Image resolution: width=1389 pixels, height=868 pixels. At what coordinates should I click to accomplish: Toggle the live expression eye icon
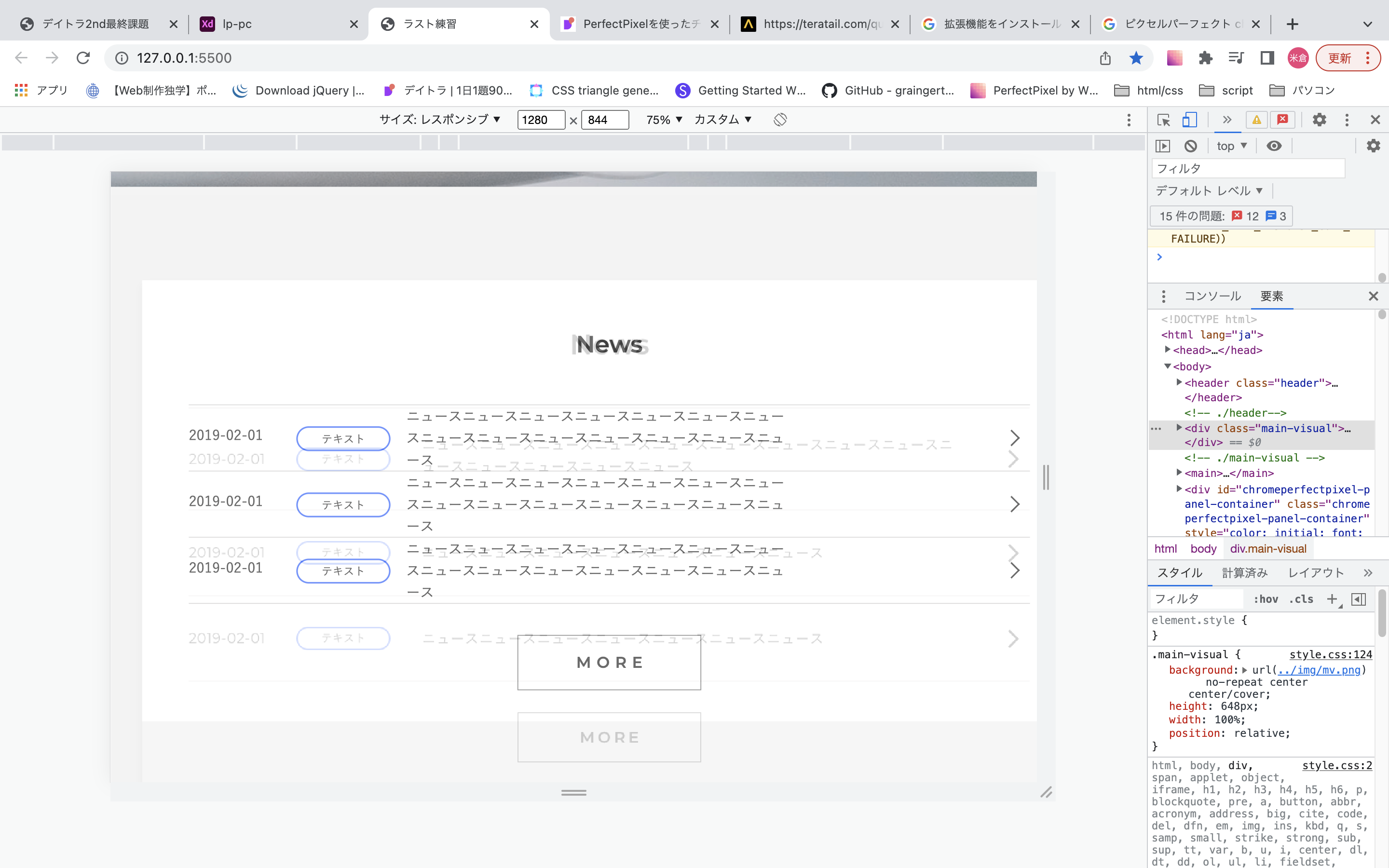coord(1274,146)
